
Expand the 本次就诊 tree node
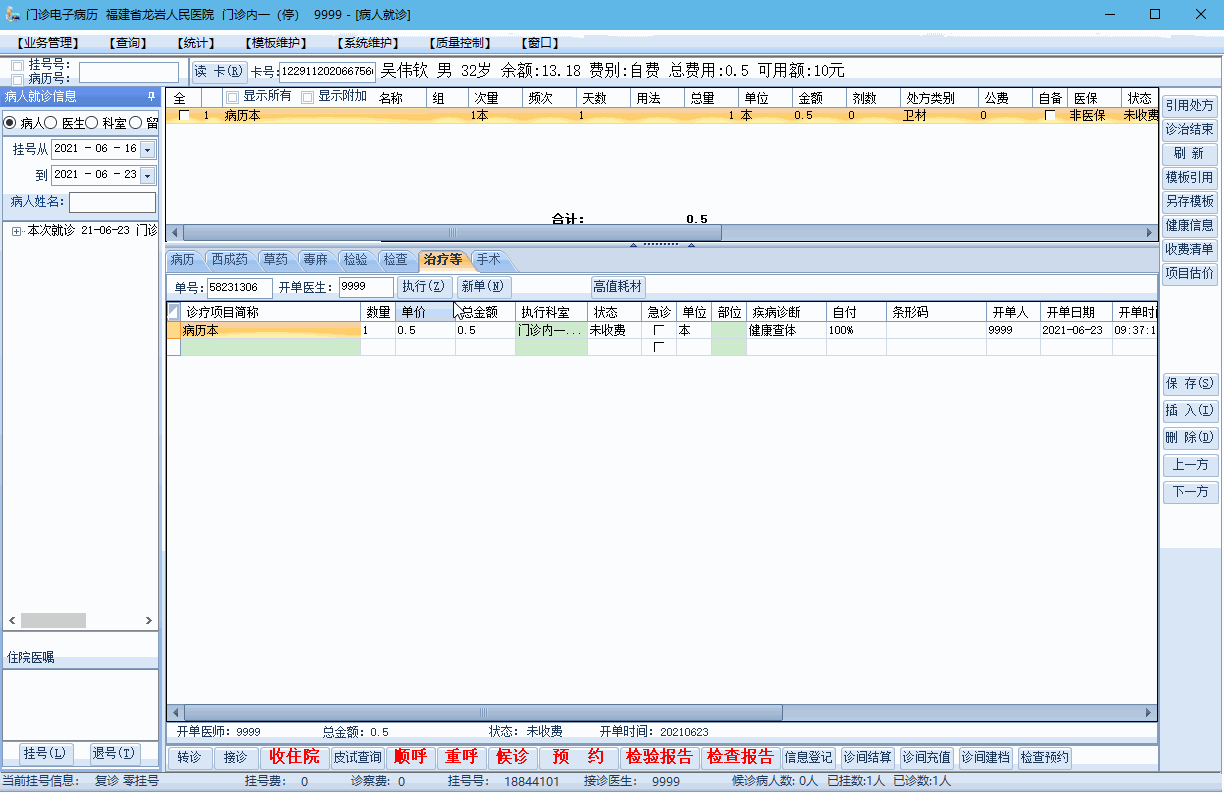pyautogui.click(x=17, y=231)
